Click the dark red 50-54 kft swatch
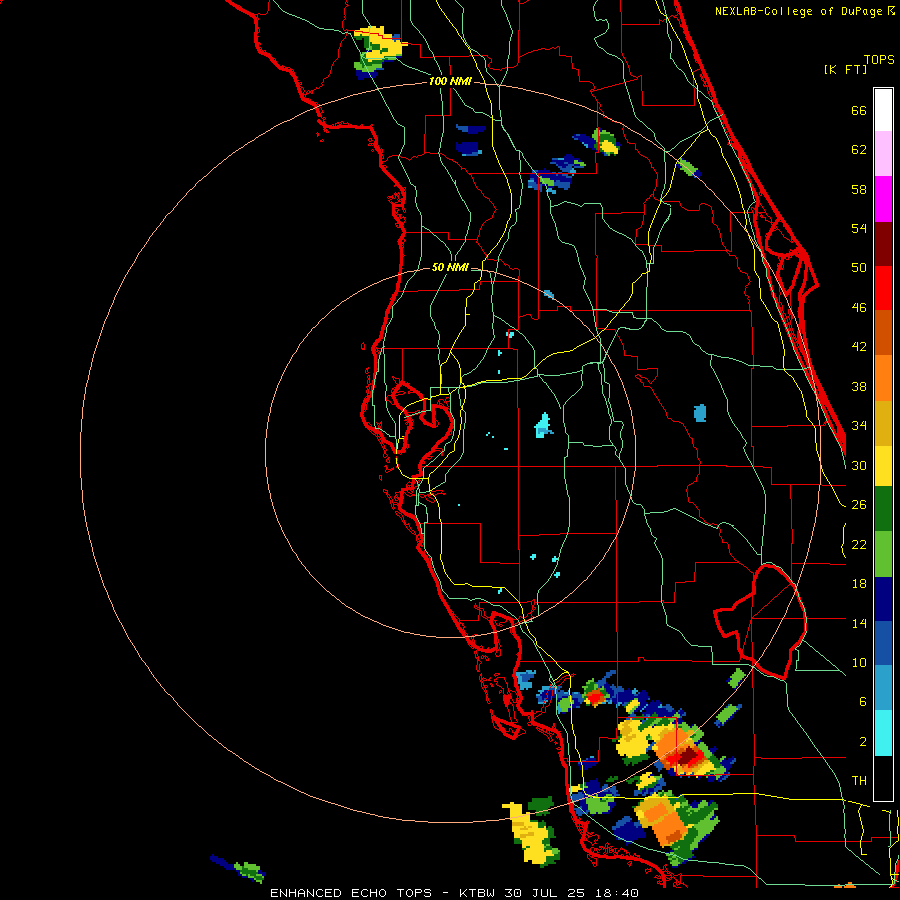This screenshot has width=900, height=900. pyautogui.click(x=883, y=244)
